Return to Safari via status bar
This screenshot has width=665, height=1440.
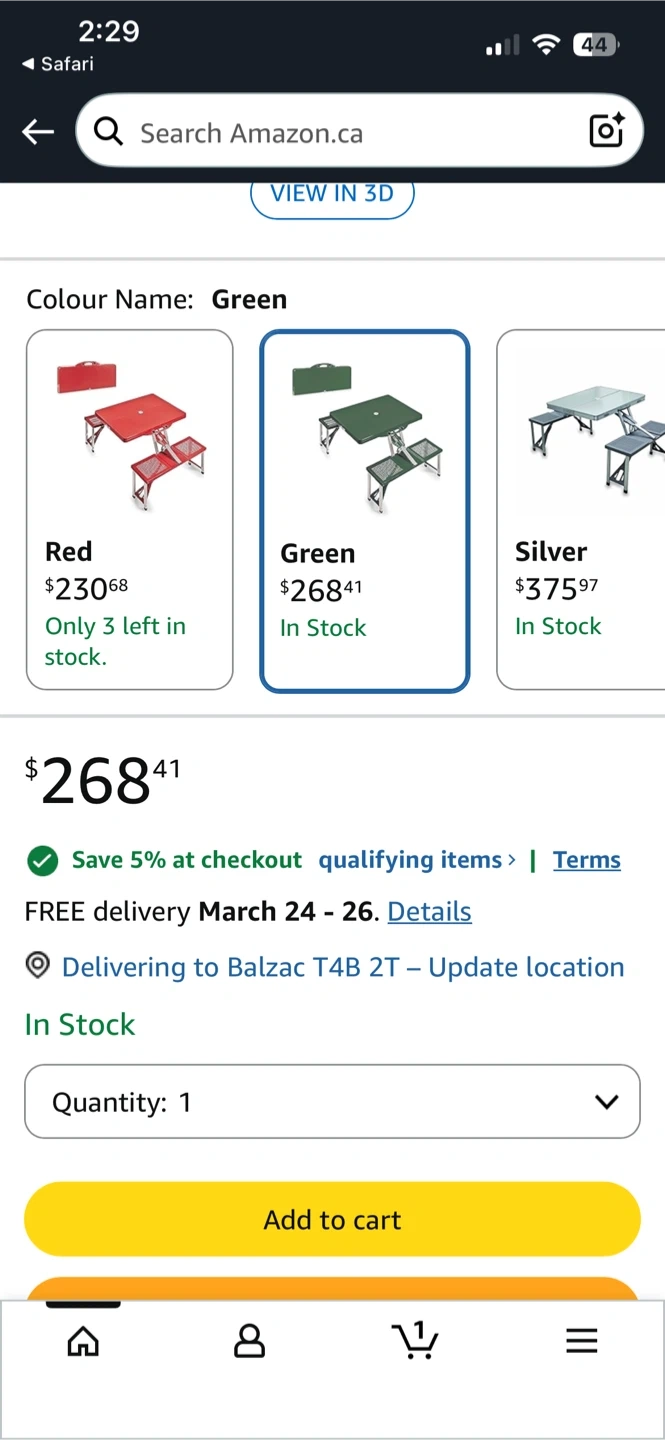pyautogui.click(x=58, y=64)
